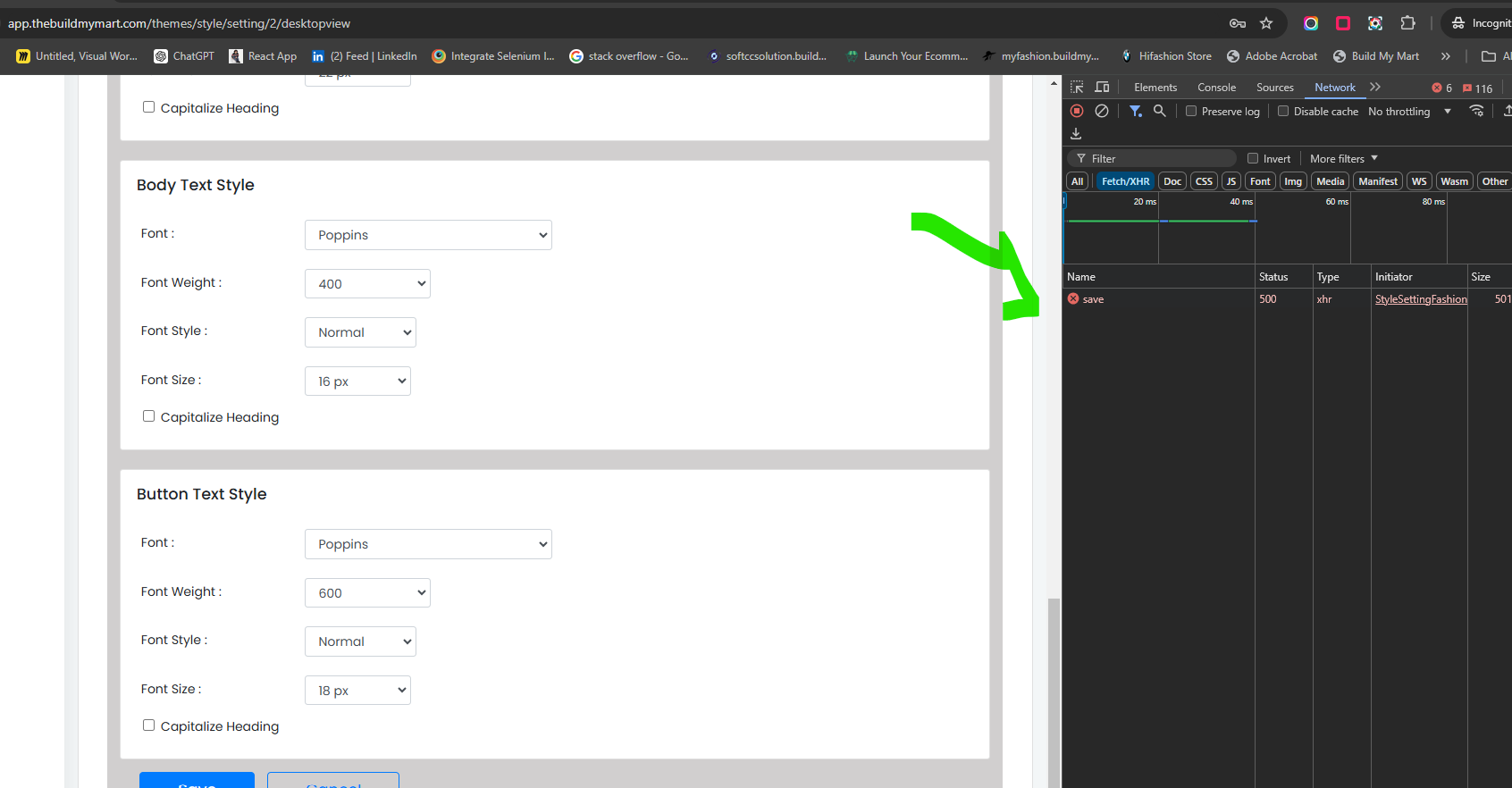Open Body Text Font Style Normal dropdown
This screenshot has height=788, width=1512.
click(x=360, y=332)
